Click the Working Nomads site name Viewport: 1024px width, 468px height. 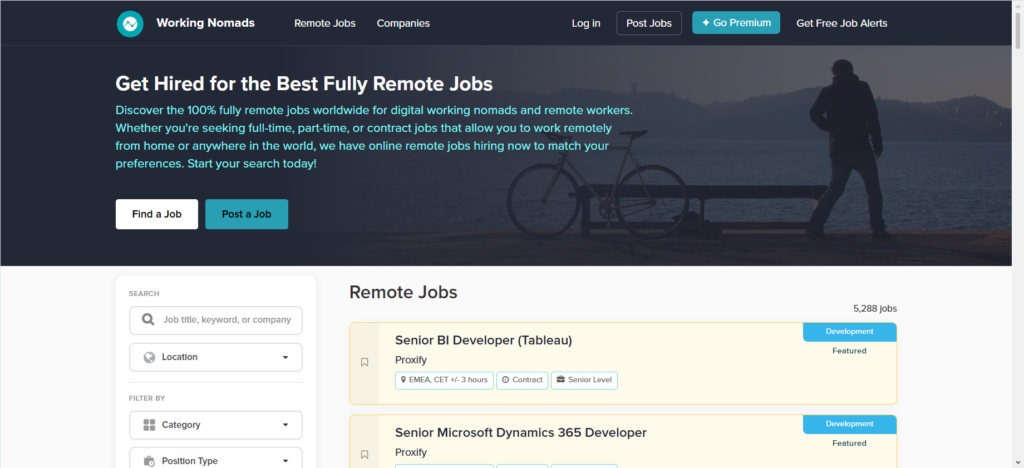click(x=206, y=23)
